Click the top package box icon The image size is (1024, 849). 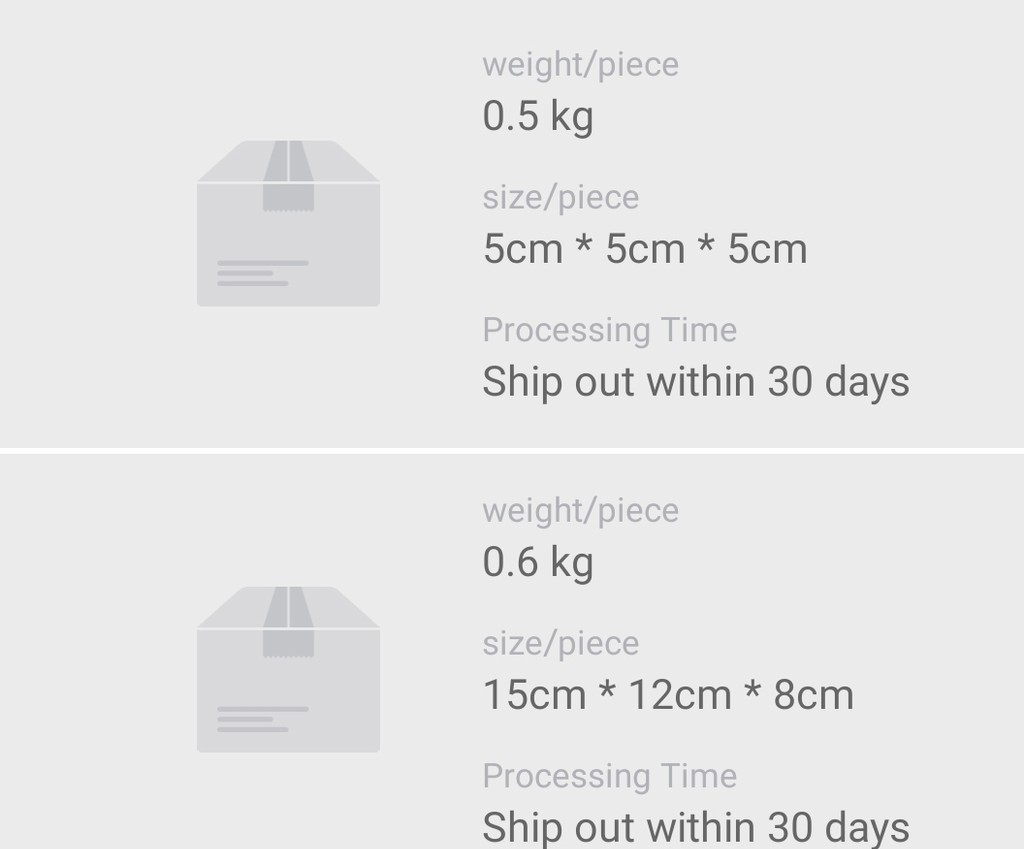(x=288, y=223)
